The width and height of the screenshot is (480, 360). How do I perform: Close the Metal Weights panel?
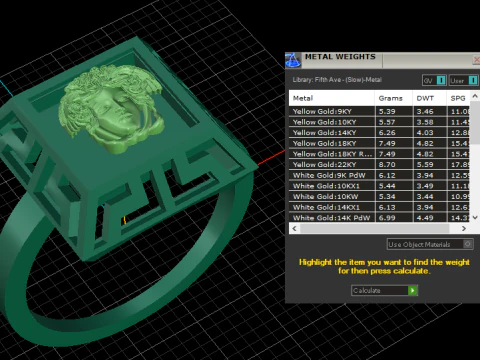pos(476,60)
